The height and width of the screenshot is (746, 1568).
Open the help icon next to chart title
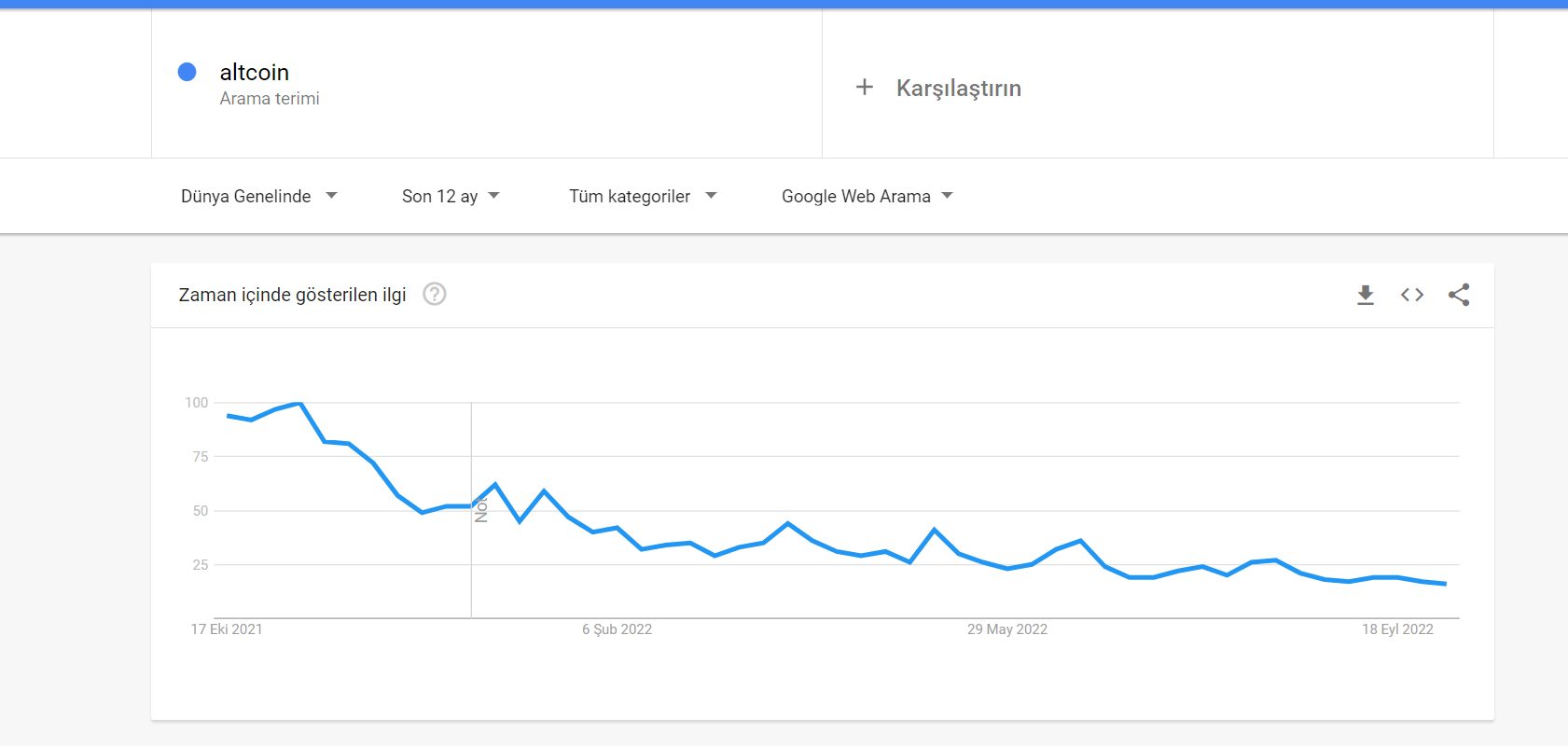tap(435, 295)
